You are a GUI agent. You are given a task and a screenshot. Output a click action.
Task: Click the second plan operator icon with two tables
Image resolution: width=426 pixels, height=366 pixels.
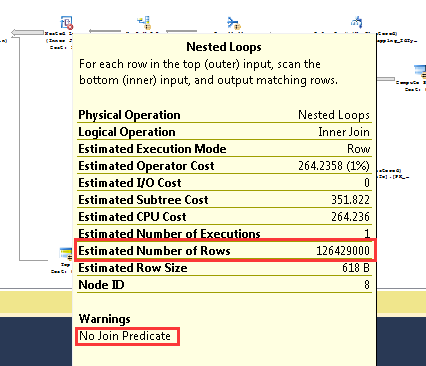(144, 23)
